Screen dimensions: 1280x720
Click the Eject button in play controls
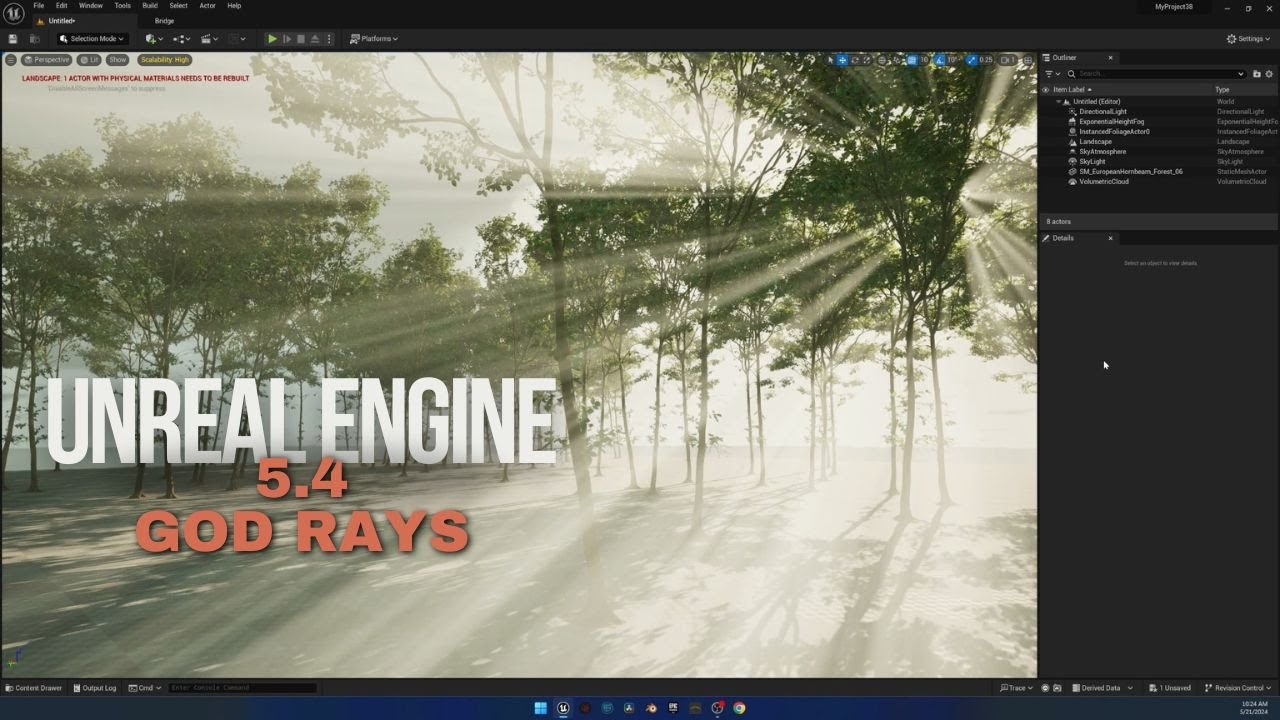[315, 39]
